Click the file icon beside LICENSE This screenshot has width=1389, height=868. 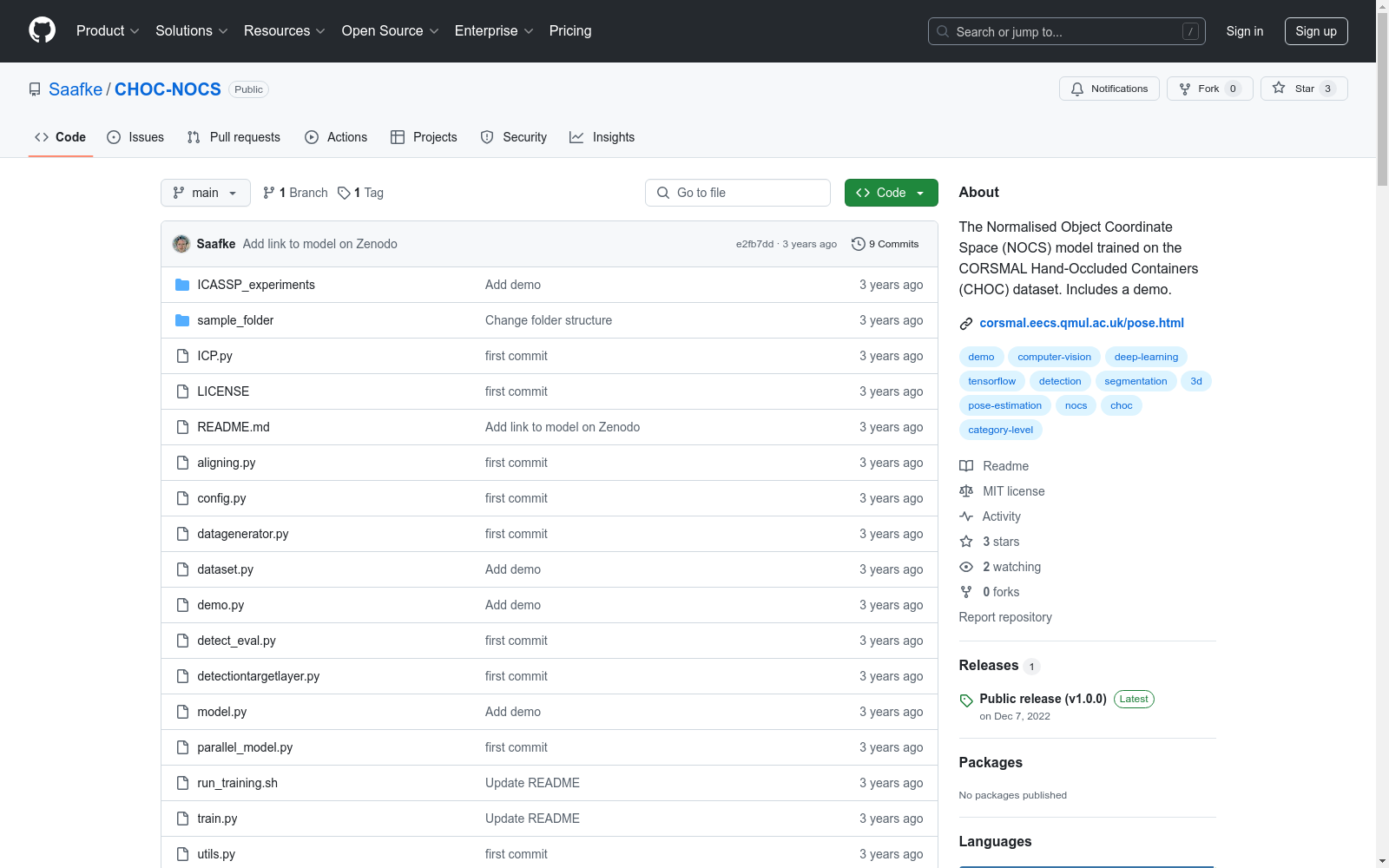(182, 391)
